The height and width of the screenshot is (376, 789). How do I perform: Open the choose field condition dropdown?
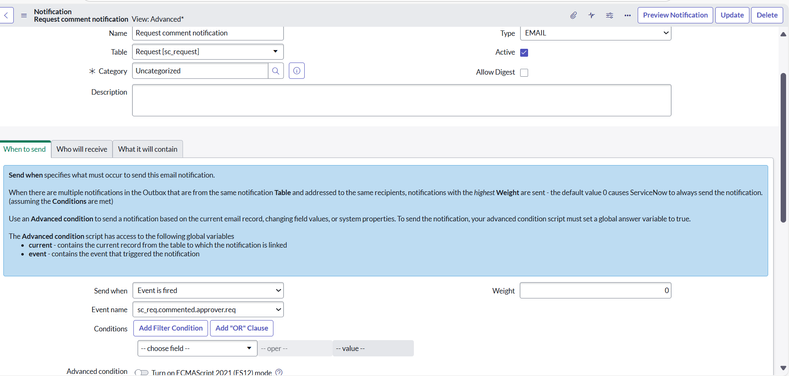197,348
